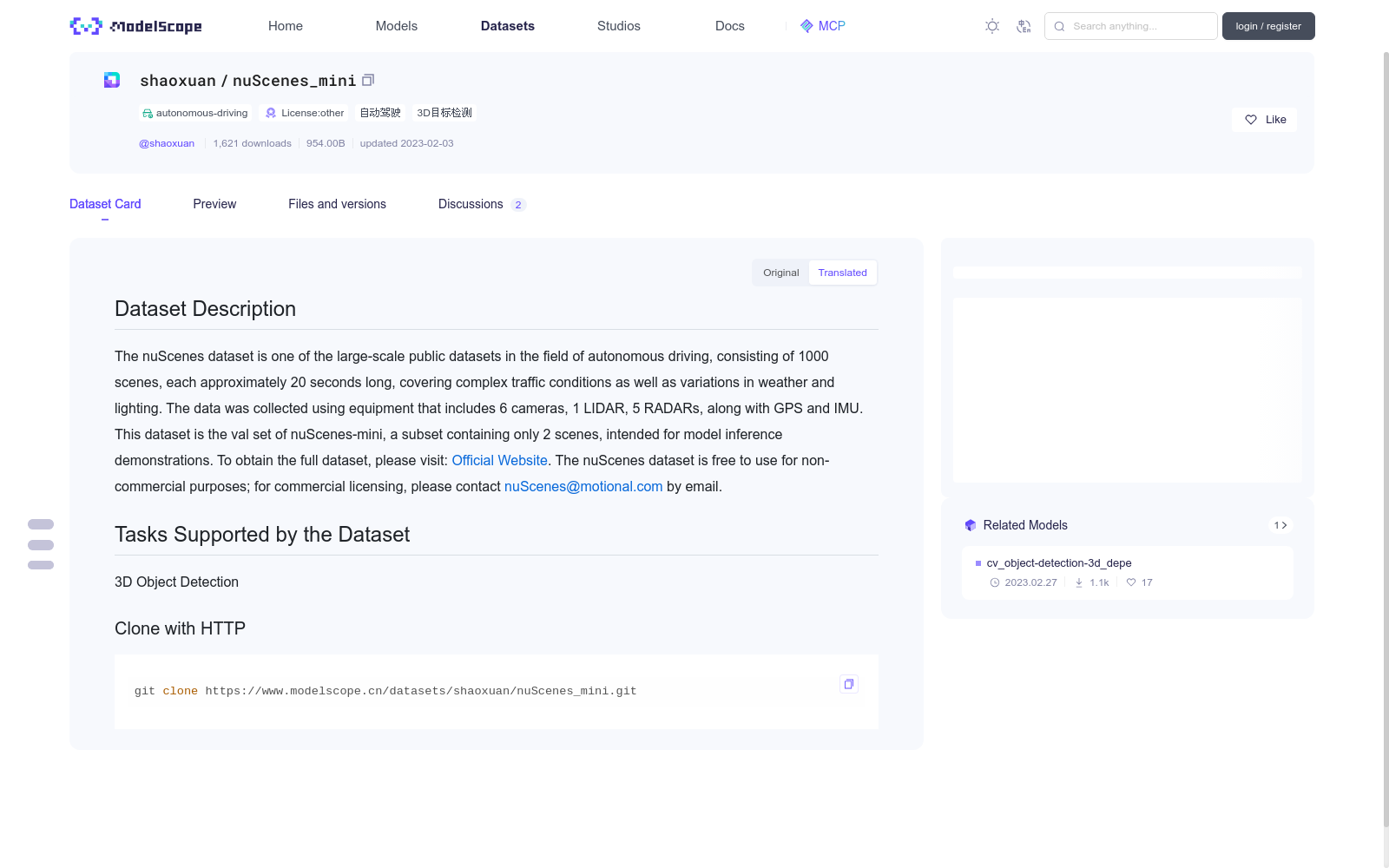Select the Dataset Card tab
The image size is (1389, 868).
click(x=105, y=204)
